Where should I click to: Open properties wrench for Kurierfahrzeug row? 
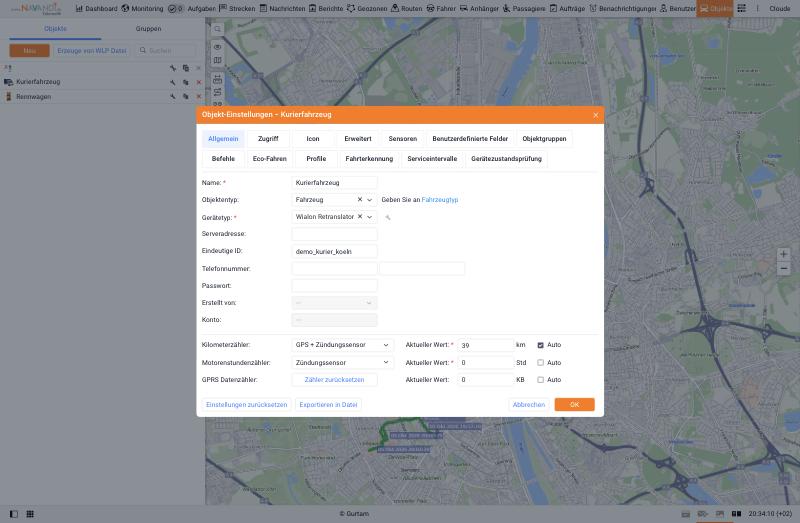173,82
